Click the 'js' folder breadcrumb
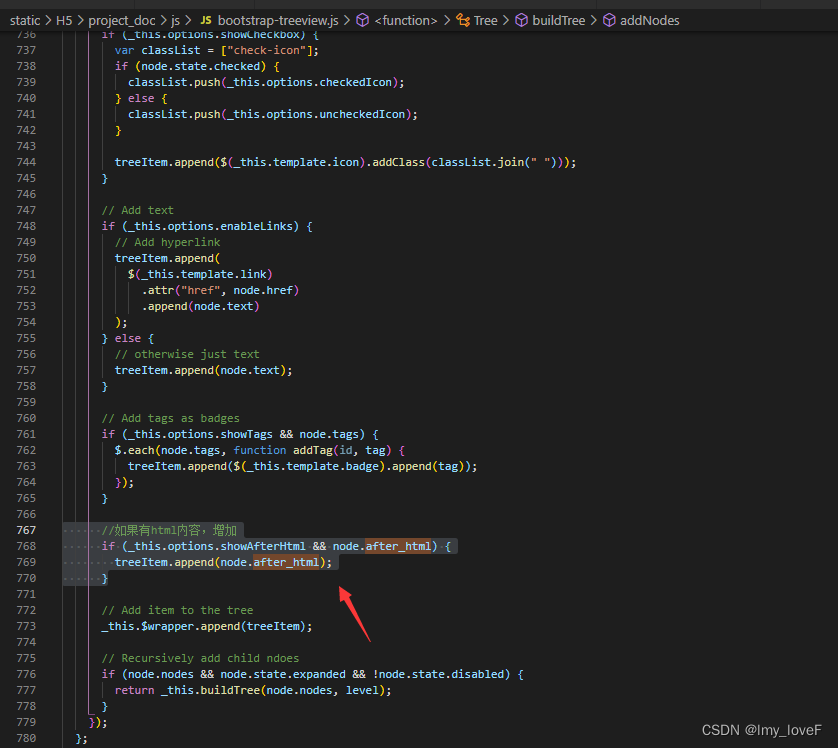This screenshot has width=838, height=748. [x=175, y=21]
